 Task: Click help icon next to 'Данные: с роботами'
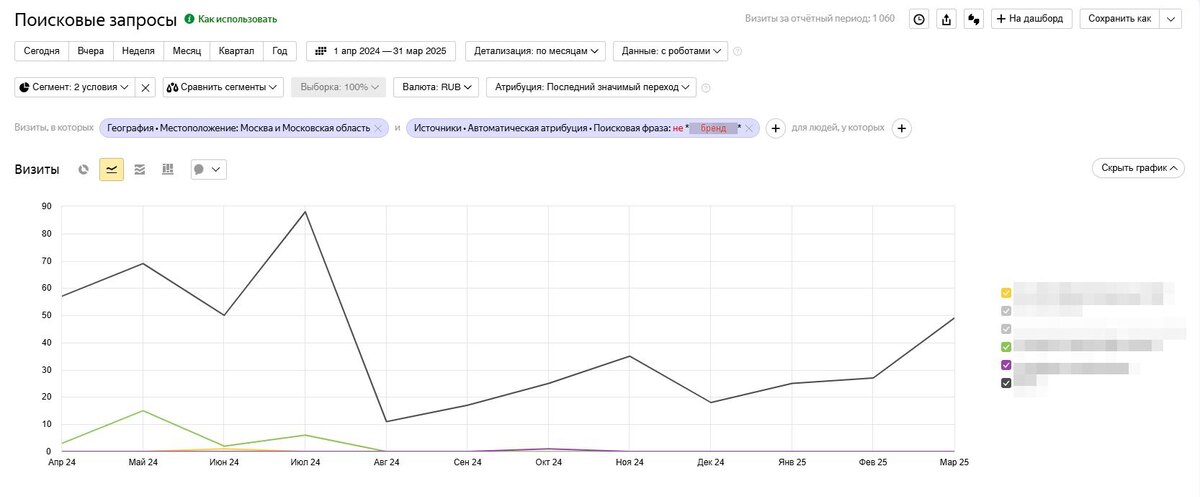737,52
